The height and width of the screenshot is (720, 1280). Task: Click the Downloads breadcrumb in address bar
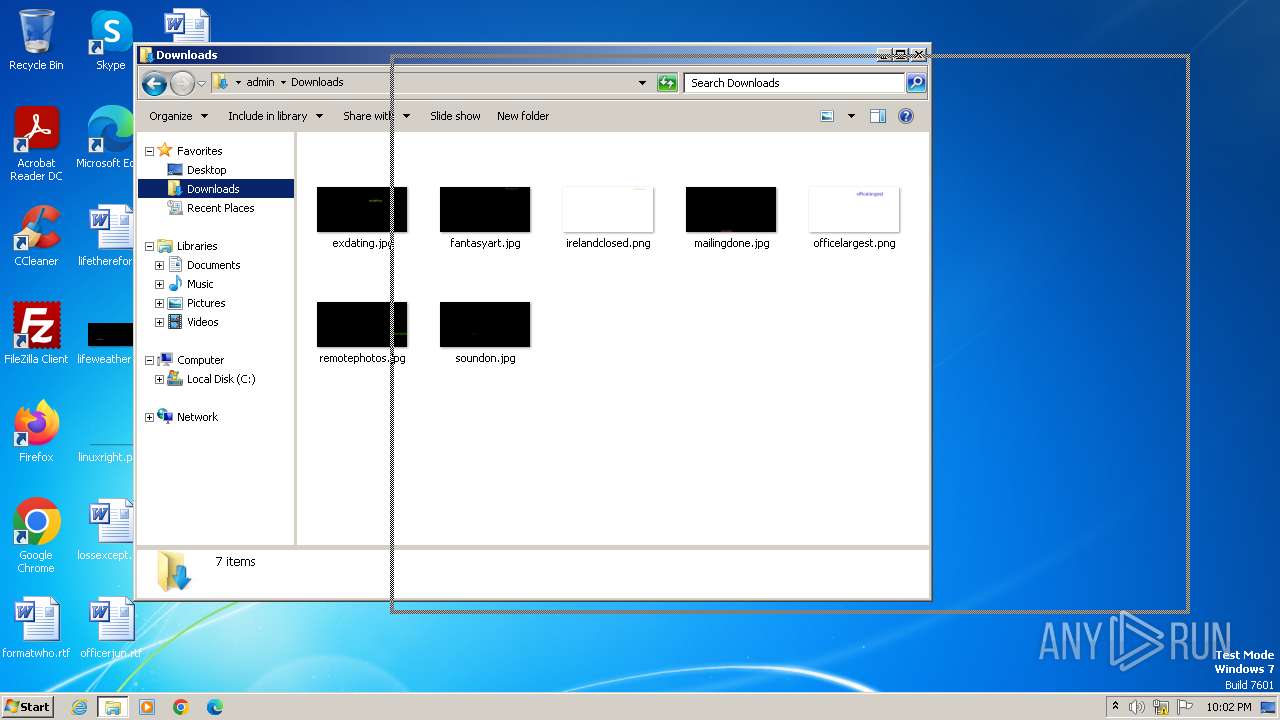click(317, 83)
